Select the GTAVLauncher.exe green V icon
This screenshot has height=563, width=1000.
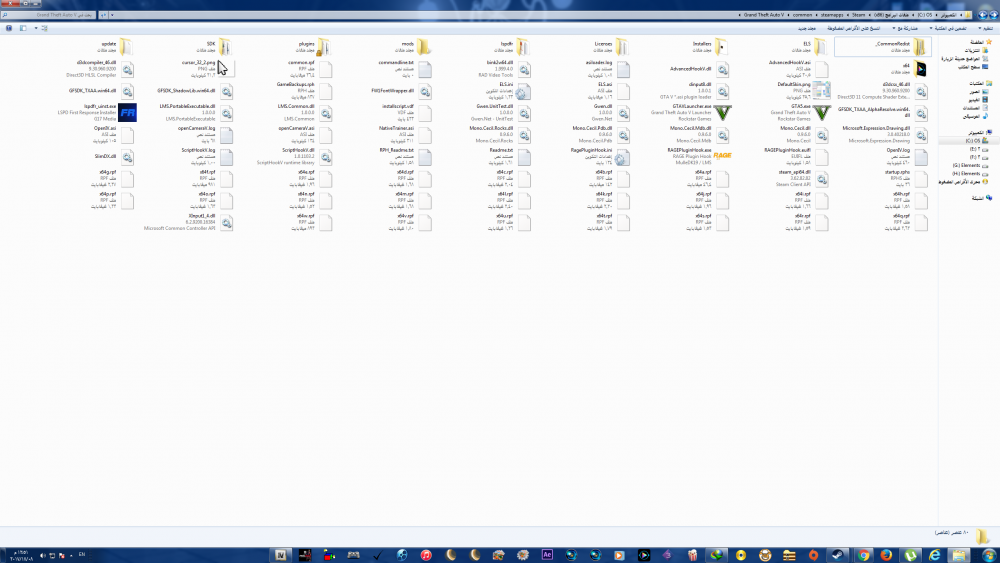pos(723,113)
